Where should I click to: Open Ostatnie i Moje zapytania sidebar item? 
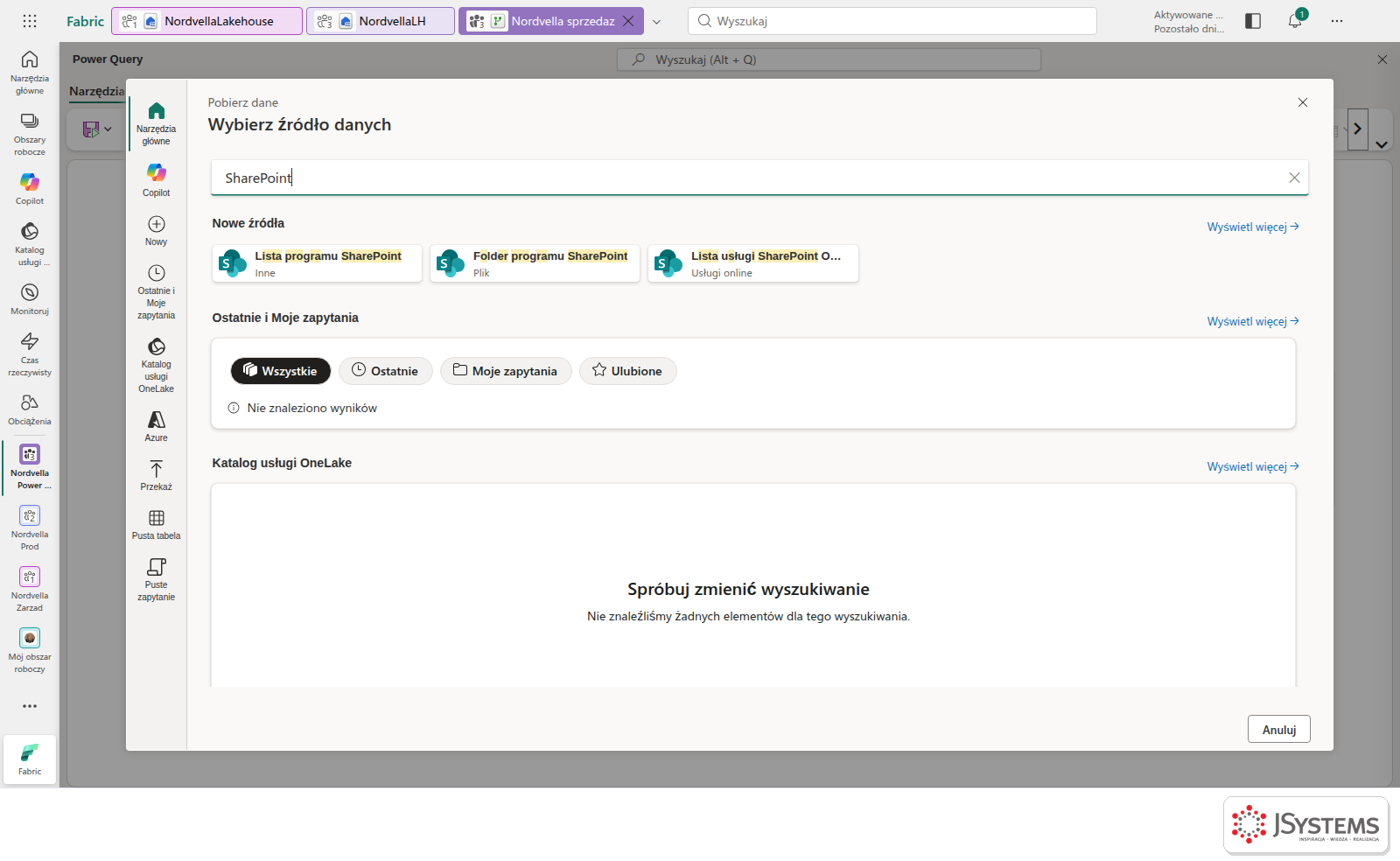click(157, 292)
